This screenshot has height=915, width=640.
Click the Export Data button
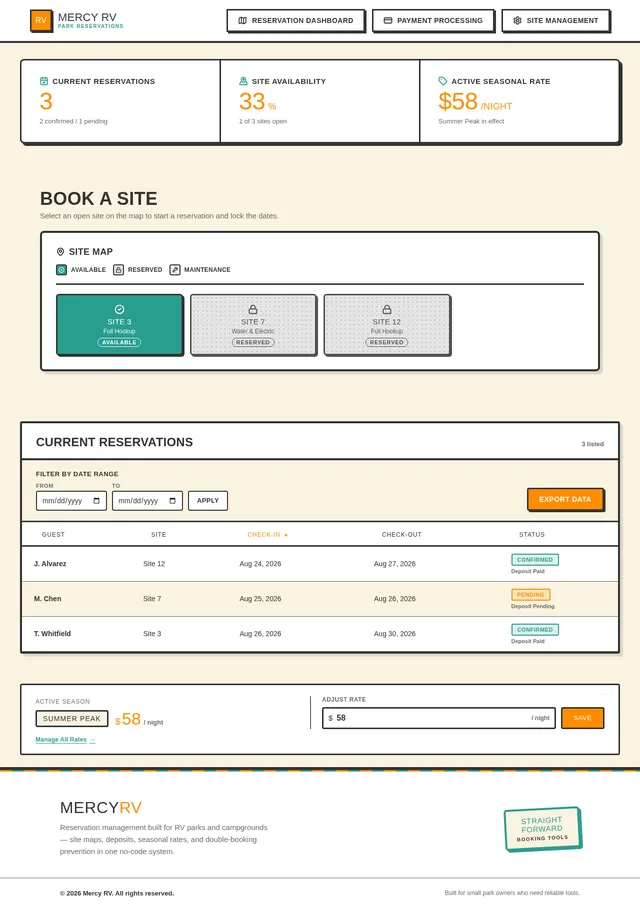tap(565, 500)
